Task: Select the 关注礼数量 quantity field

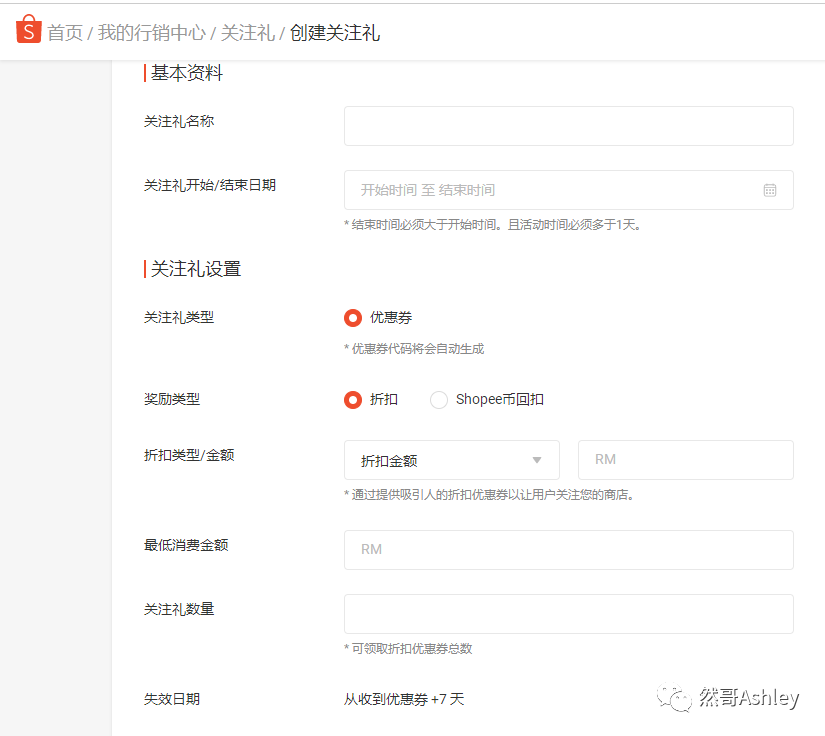Action: (x=568, y=614)
